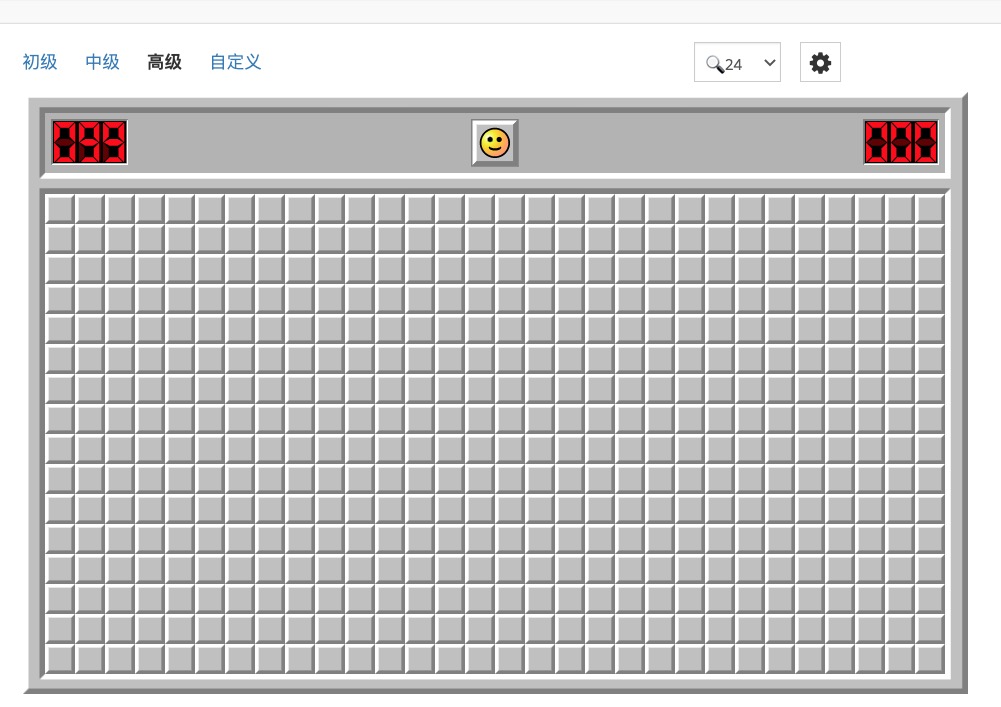Reveal the bottom-right corner cell
Viewport: 1001px width, 707px height.
pos(930,659)
